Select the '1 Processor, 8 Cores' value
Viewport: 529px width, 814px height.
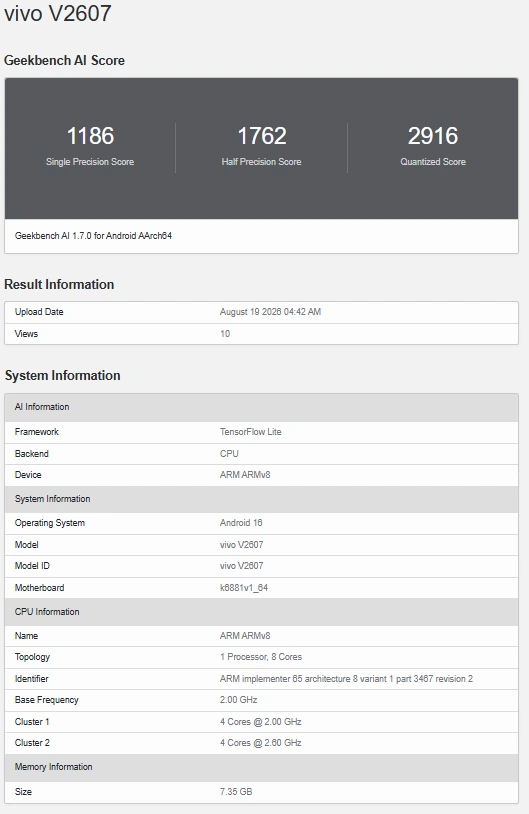[x=261, y=657]
